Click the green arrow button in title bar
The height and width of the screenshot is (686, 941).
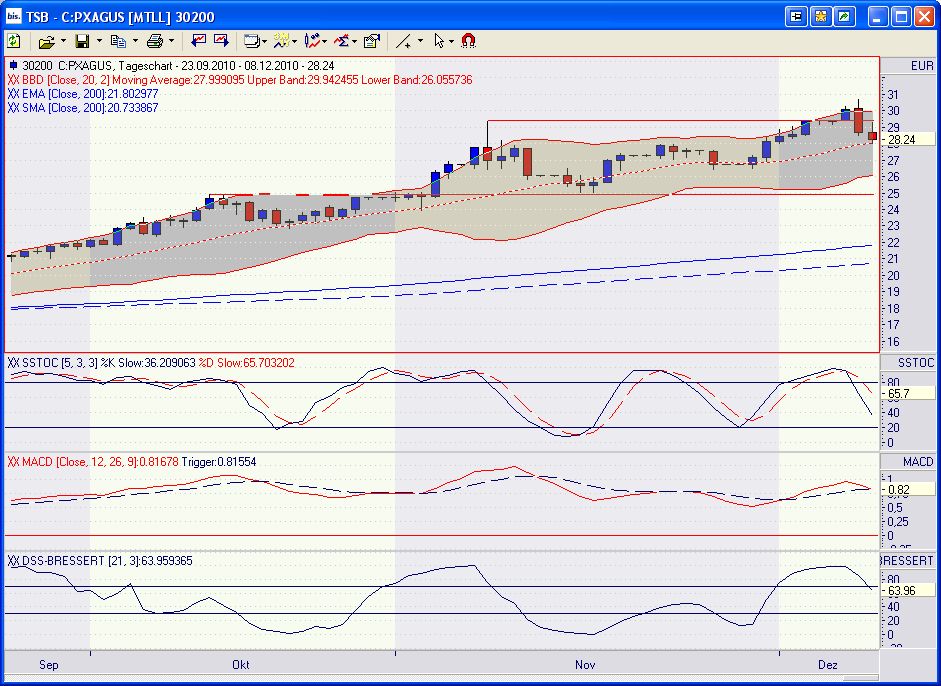(844, 16)
